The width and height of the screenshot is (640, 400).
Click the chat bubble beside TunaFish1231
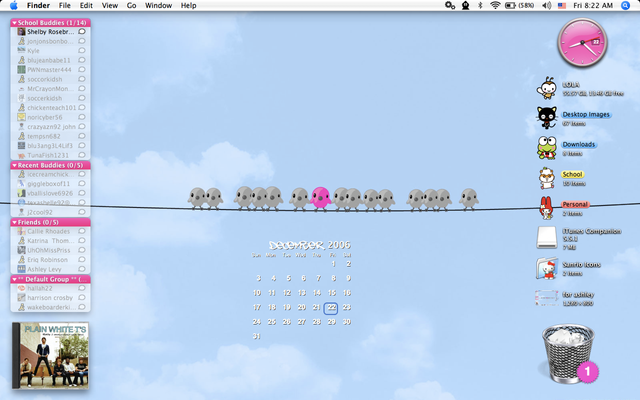click(82, 155)
